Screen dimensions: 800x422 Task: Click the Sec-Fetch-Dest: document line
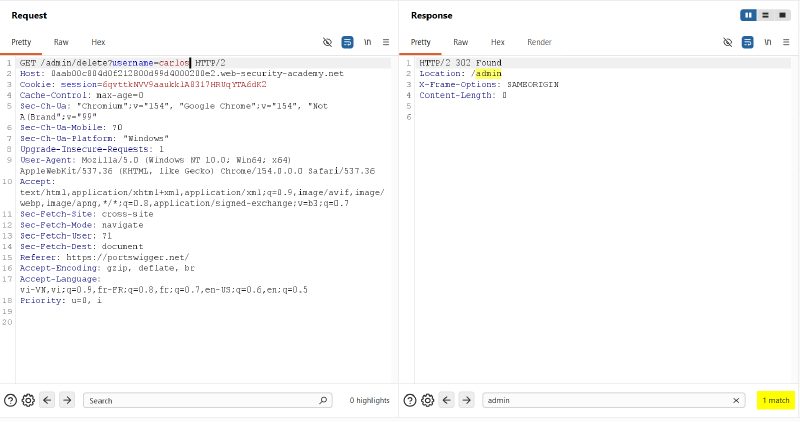click(x=82, y=246)
